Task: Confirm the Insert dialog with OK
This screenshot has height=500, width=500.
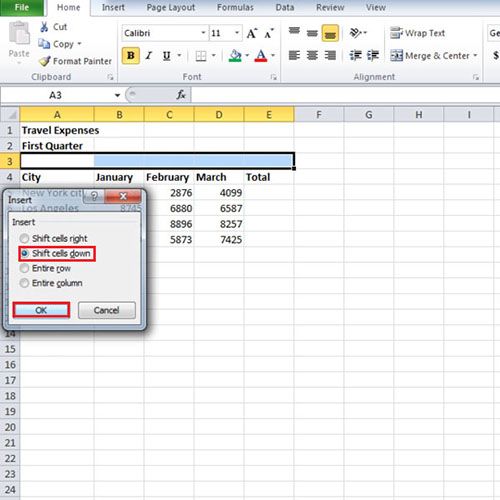Action: point(41,310)
